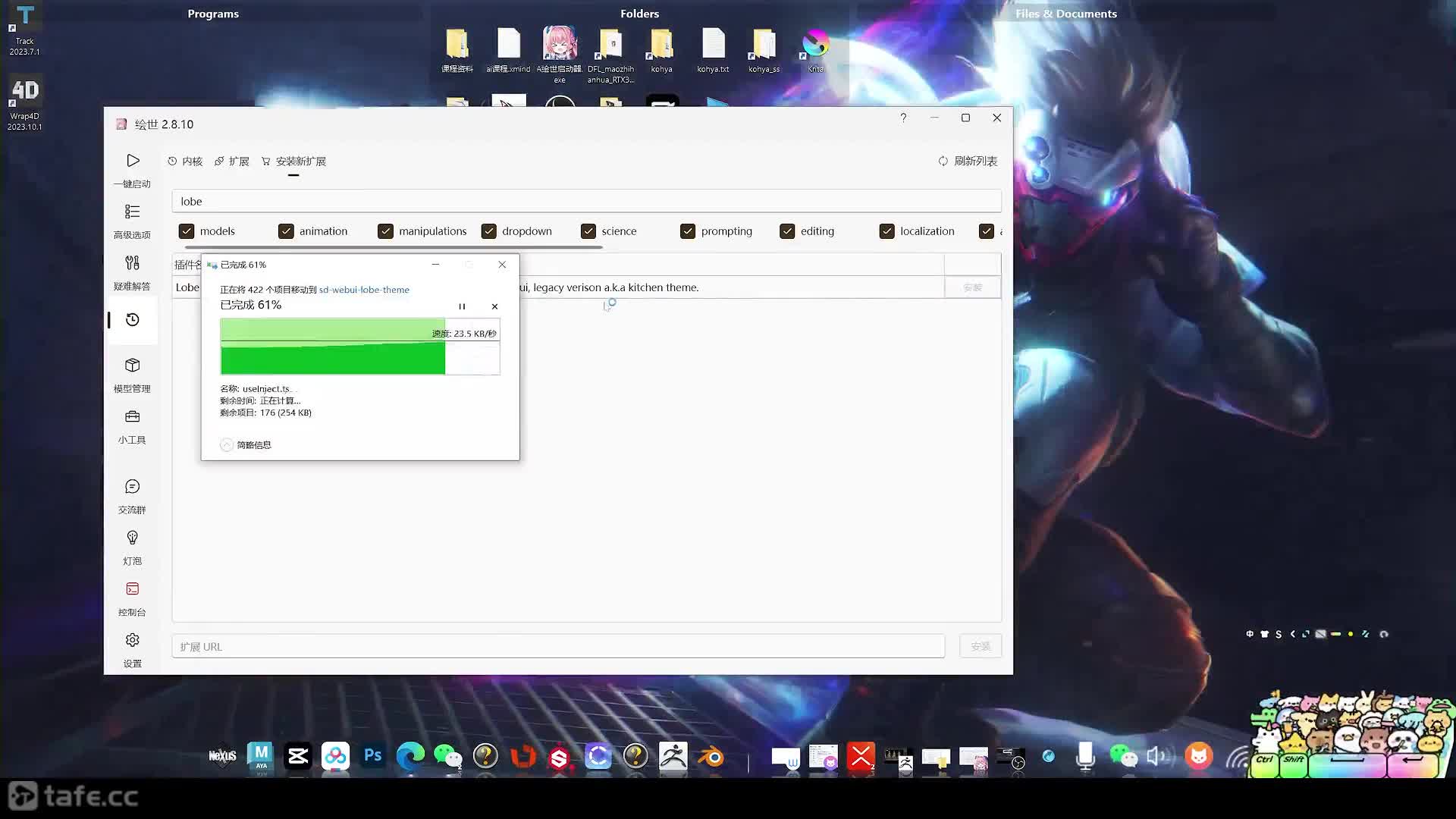Minimize the 已完成 61% transfer dialog
This screenshot has width=1456, height=819.
pos(435,265)
